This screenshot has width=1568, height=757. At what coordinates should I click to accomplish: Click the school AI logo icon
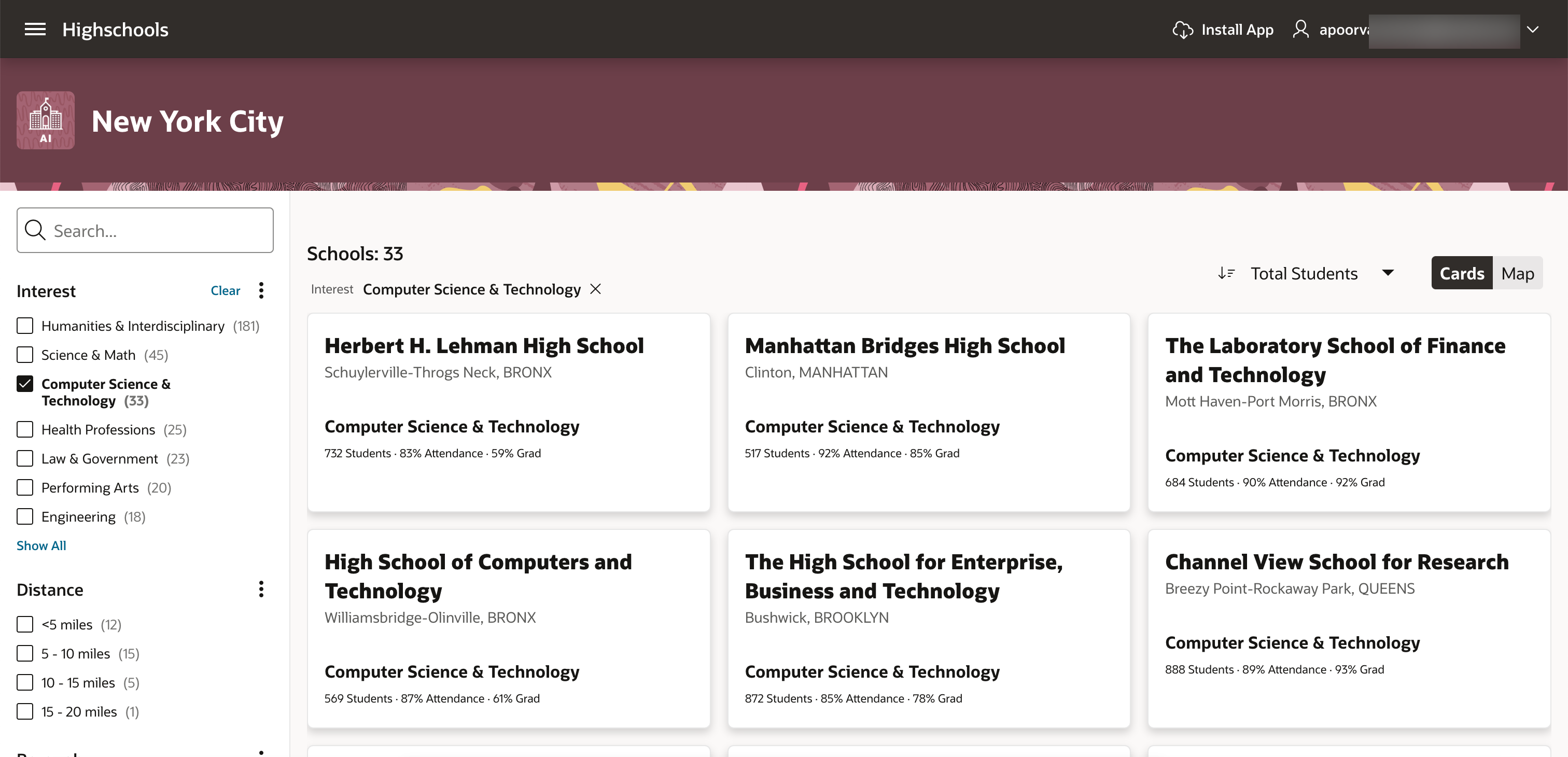coord(46,120)
